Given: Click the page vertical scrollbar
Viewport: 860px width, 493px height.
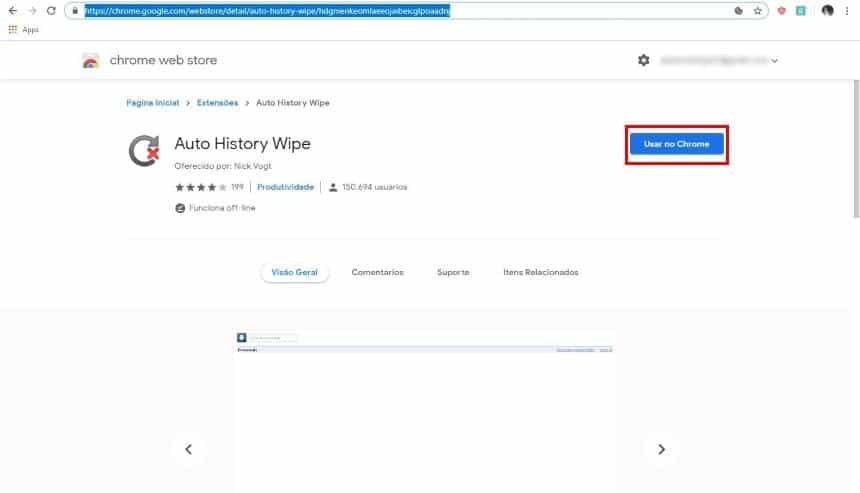Looking at the screenshot, I should click(856, 149).
